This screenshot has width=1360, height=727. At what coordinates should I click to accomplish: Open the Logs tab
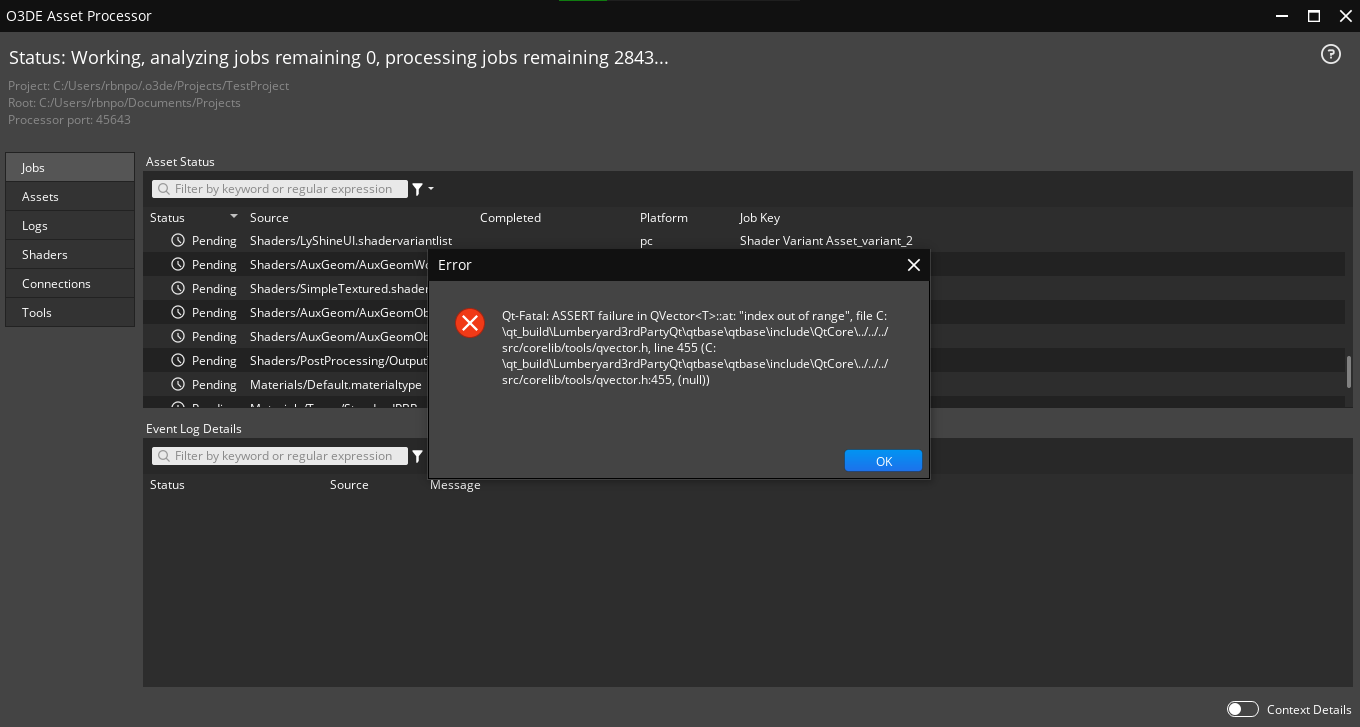[70, 225]
